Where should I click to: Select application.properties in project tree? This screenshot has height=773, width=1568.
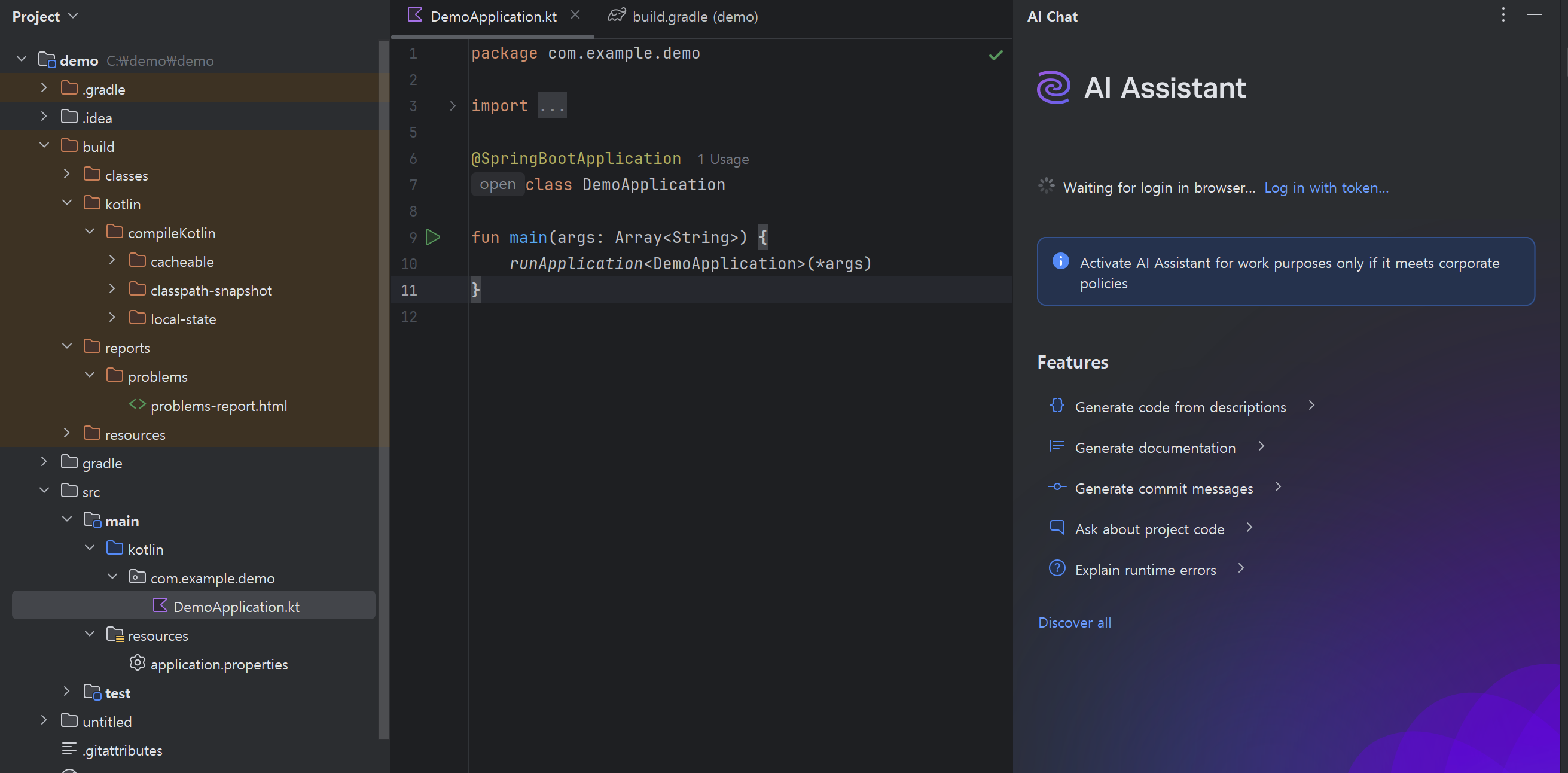click(219, 665)
